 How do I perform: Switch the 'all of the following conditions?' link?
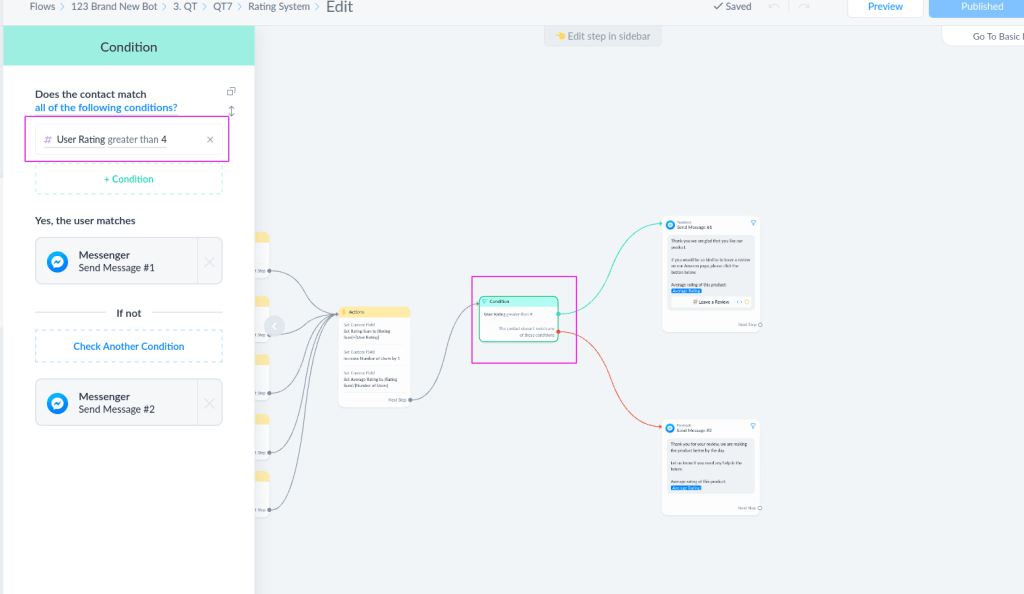pos(106,108)
